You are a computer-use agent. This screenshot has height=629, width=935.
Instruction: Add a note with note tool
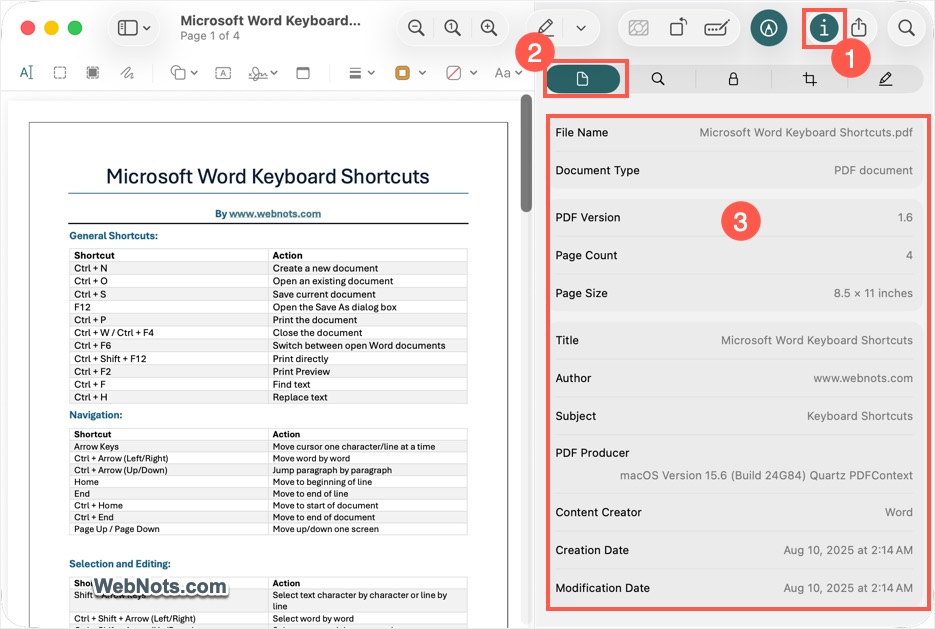(x=303, y=73)
